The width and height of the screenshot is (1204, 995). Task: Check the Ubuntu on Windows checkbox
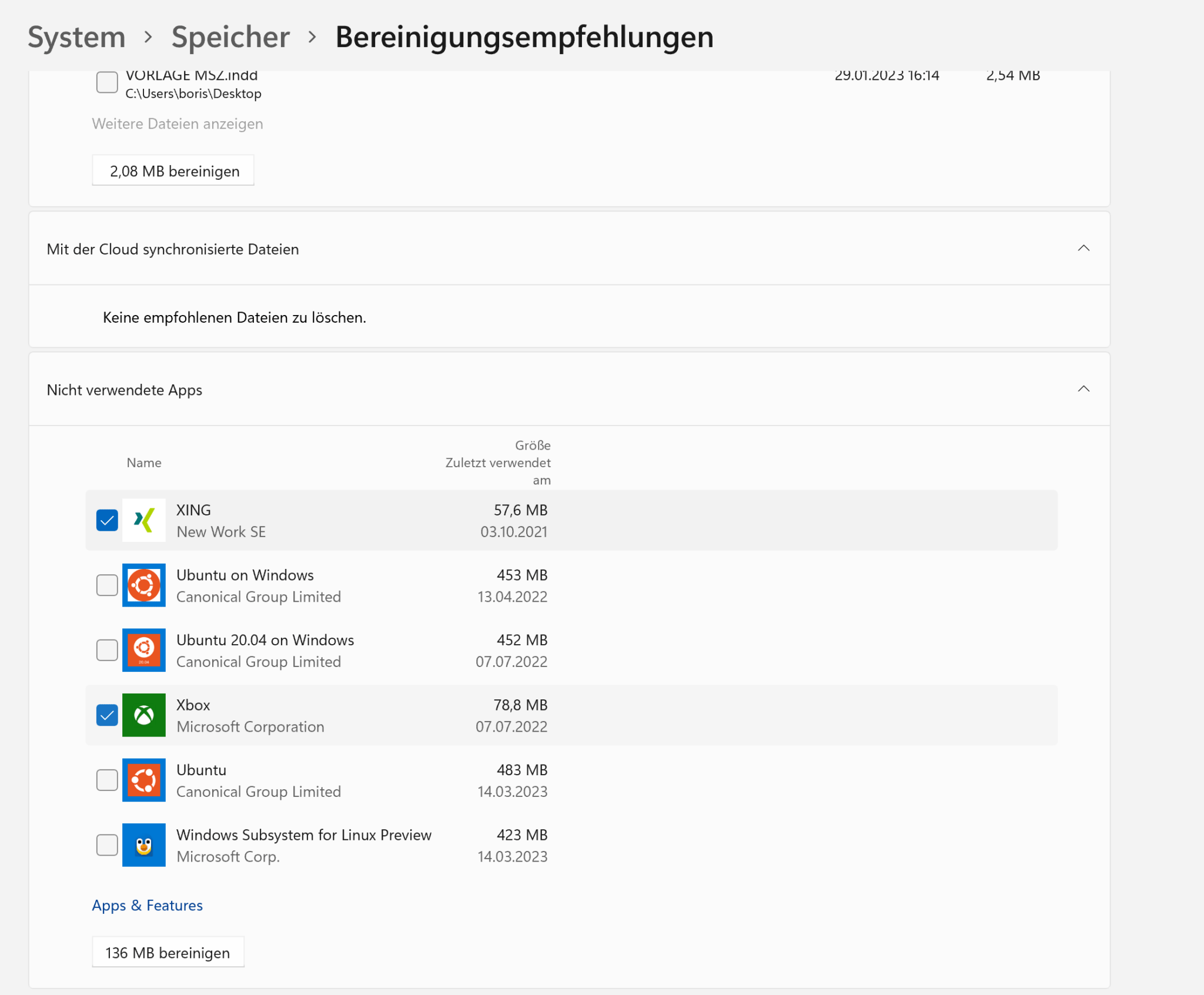[107, 585]
